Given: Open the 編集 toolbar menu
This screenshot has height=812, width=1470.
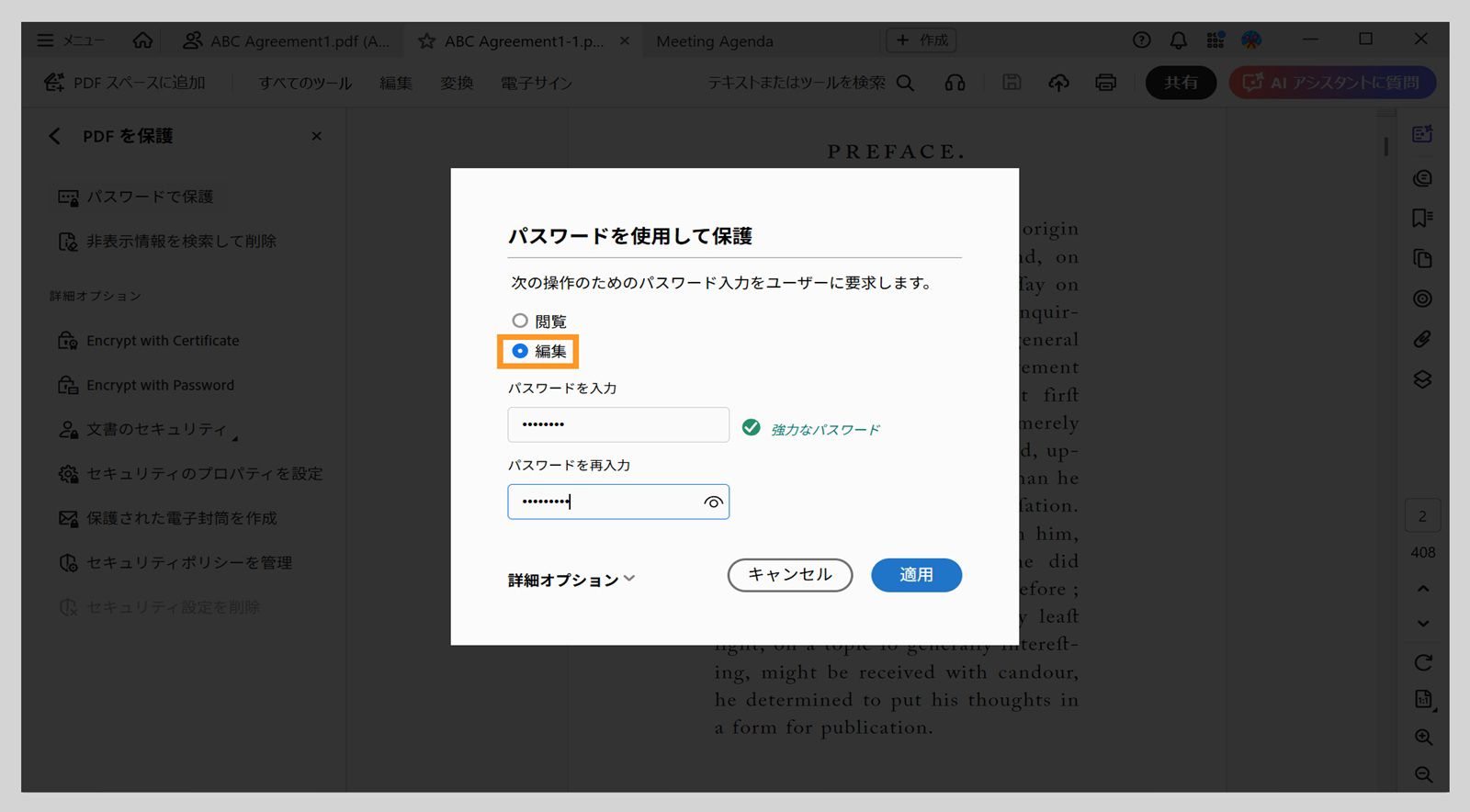Looking at the screenshot, I should pos(396,83).
